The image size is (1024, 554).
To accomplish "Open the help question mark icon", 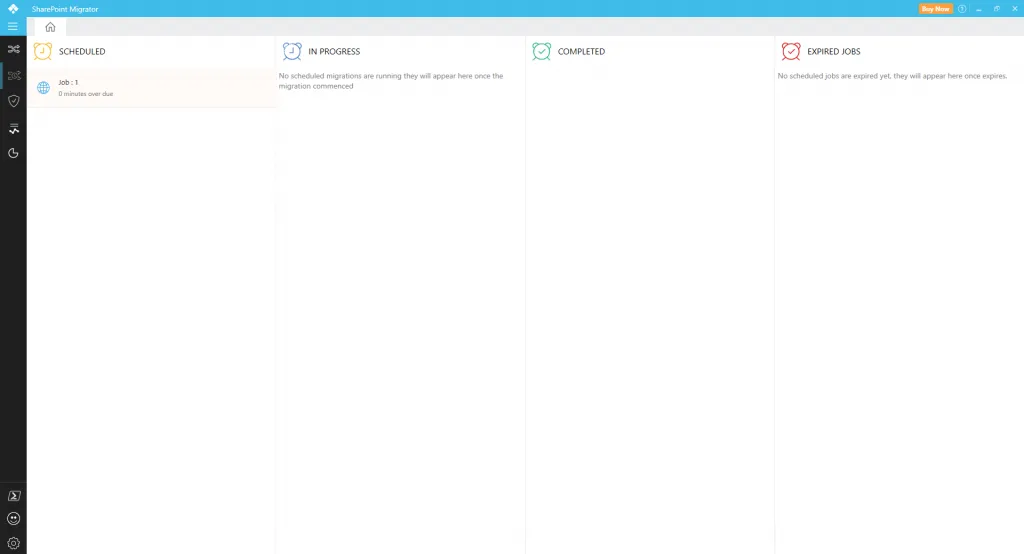I will 962,8.
